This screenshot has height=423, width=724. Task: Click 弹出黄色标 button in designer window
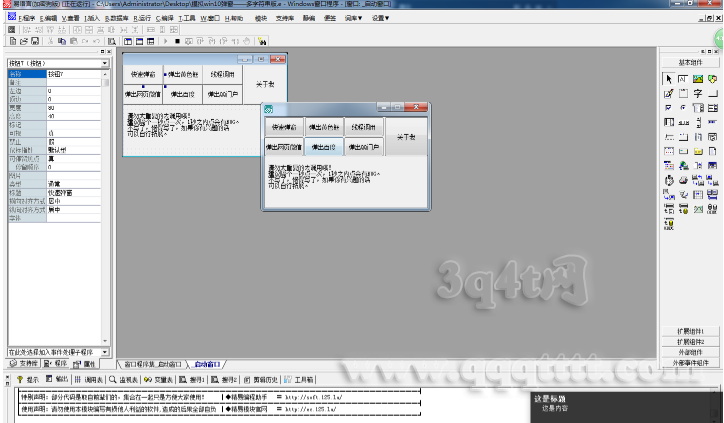click(x=183, y=74)
